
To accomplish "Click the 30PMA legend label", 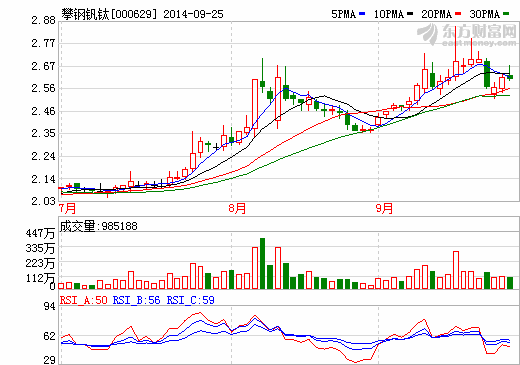I will coord(485,14).
